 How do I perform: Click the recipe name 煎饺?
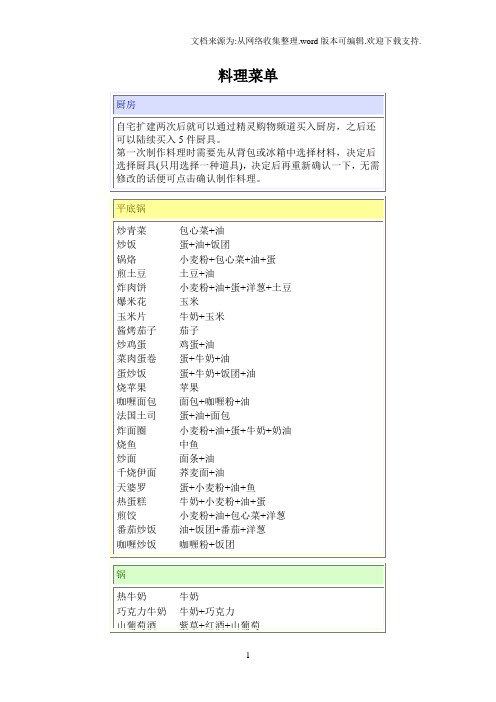coord(127,516)
